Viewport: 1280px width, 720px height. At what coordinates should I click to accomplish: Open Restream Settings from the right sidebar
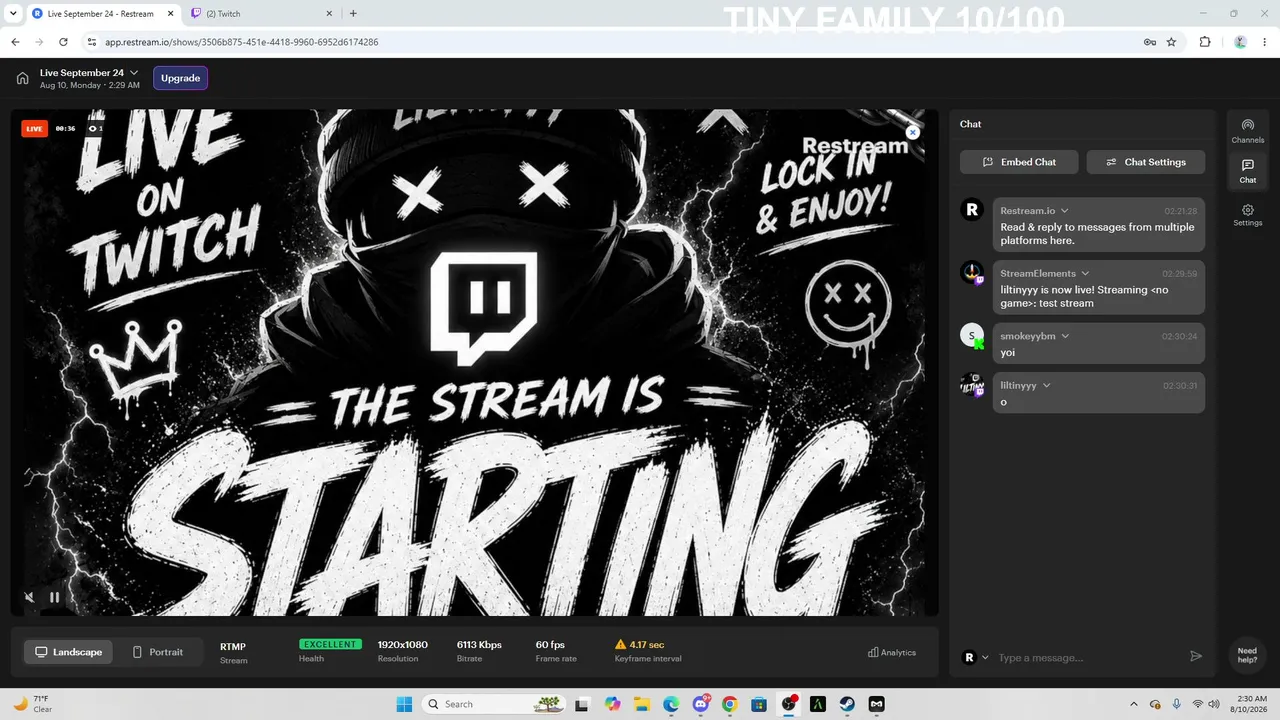[1247, 215]
